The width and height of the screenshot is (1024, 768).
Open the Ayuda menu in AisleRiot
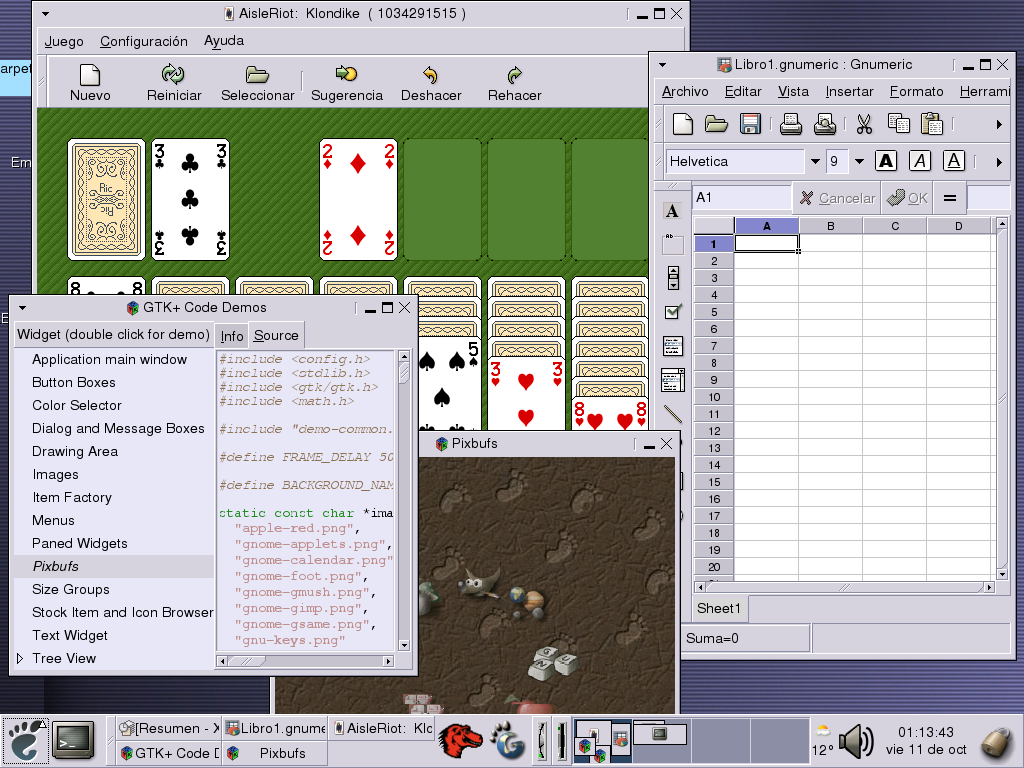coord(224,40)
